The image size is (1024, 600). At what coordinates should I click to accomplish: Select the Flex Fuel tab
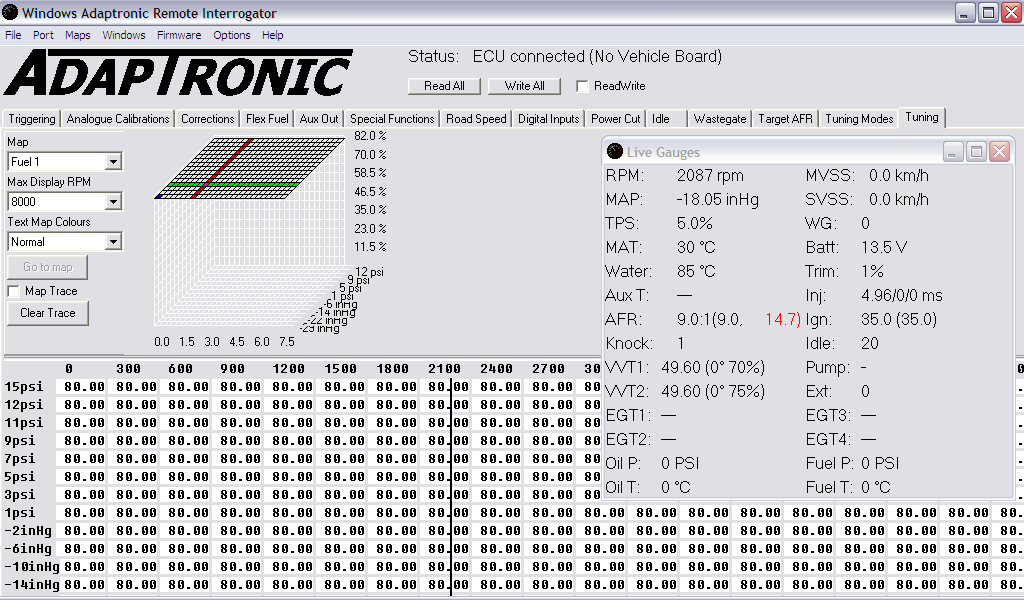pyautogui.click(x=267, y=118)
